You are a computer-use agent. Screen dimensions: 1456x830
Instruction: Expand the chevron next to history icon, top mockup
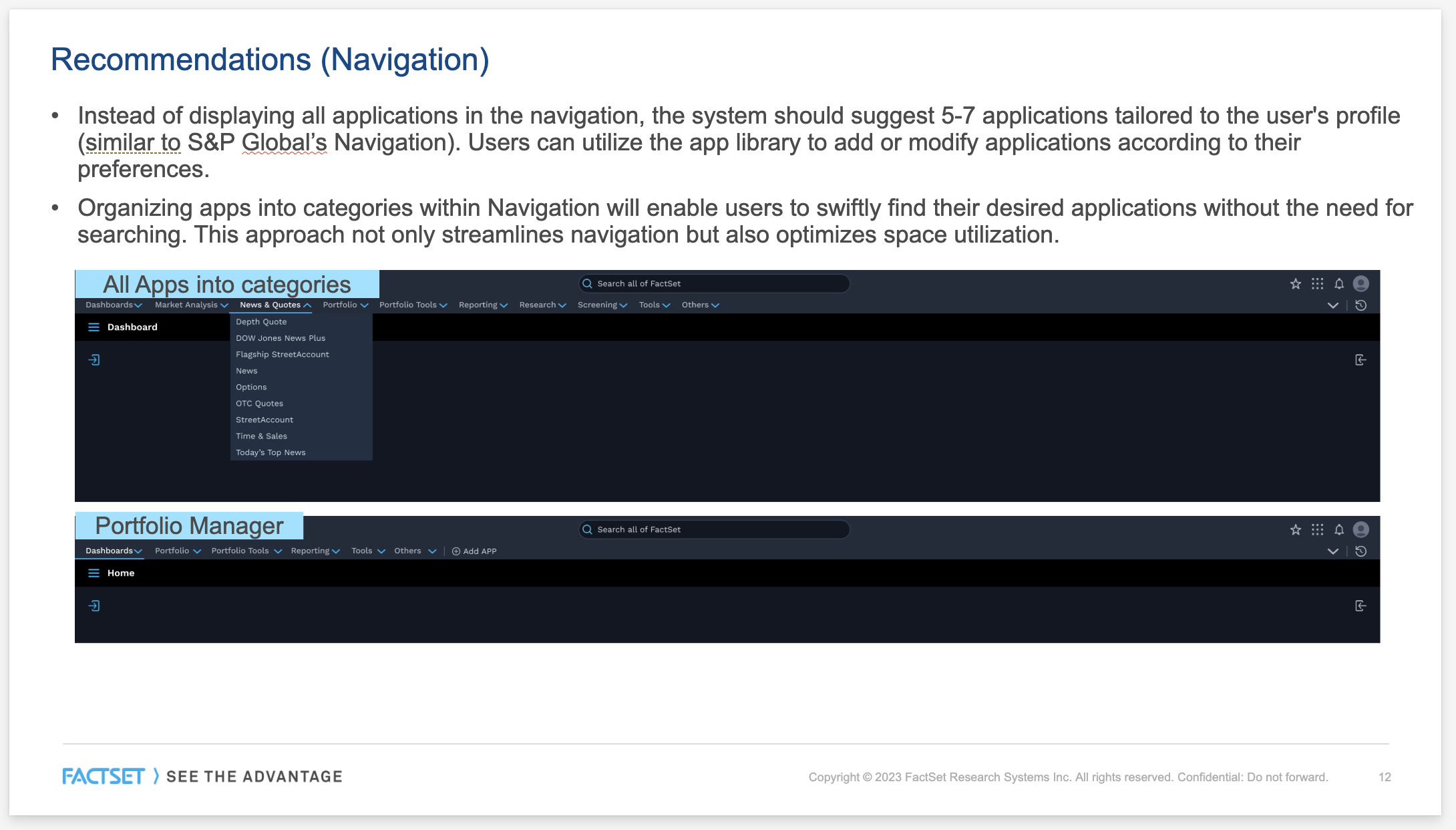(x=1332, y=305)
